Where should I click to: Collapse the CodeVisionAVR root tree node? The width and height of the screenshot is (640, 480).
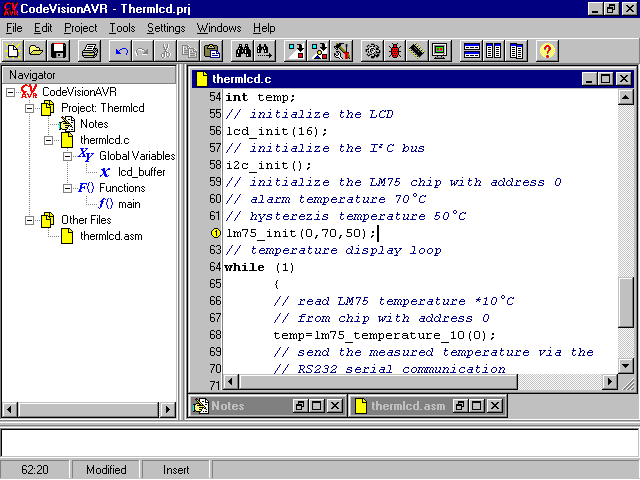pos(11,92)
